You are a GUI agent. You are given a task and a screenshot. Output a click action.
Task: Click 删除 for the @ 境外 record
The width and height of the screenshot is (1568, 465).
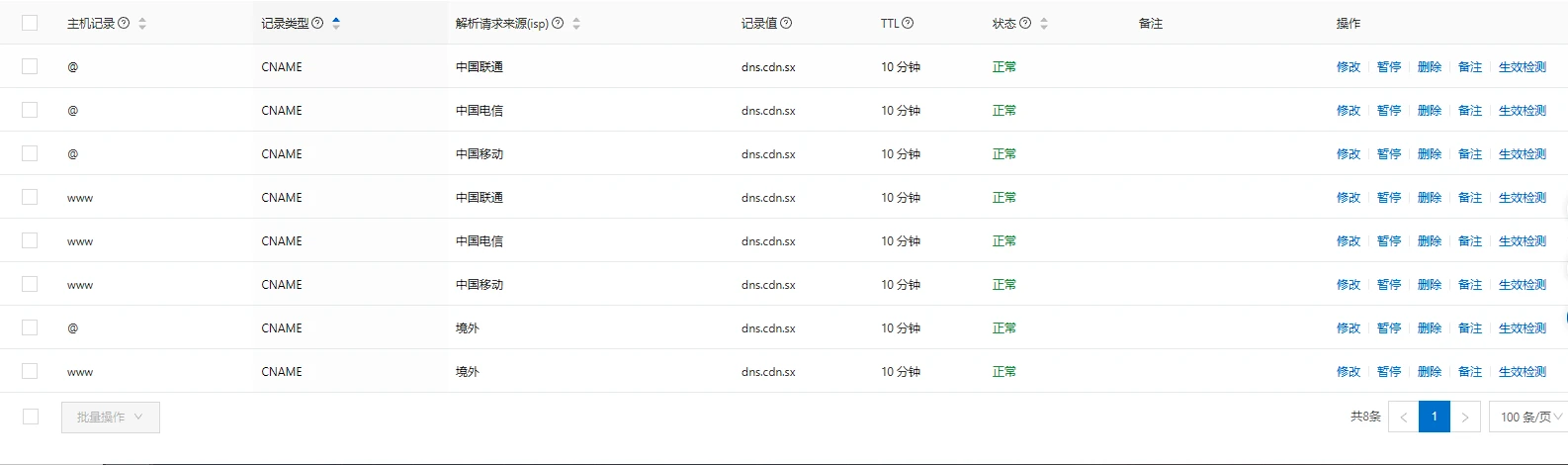[1430, 327]
